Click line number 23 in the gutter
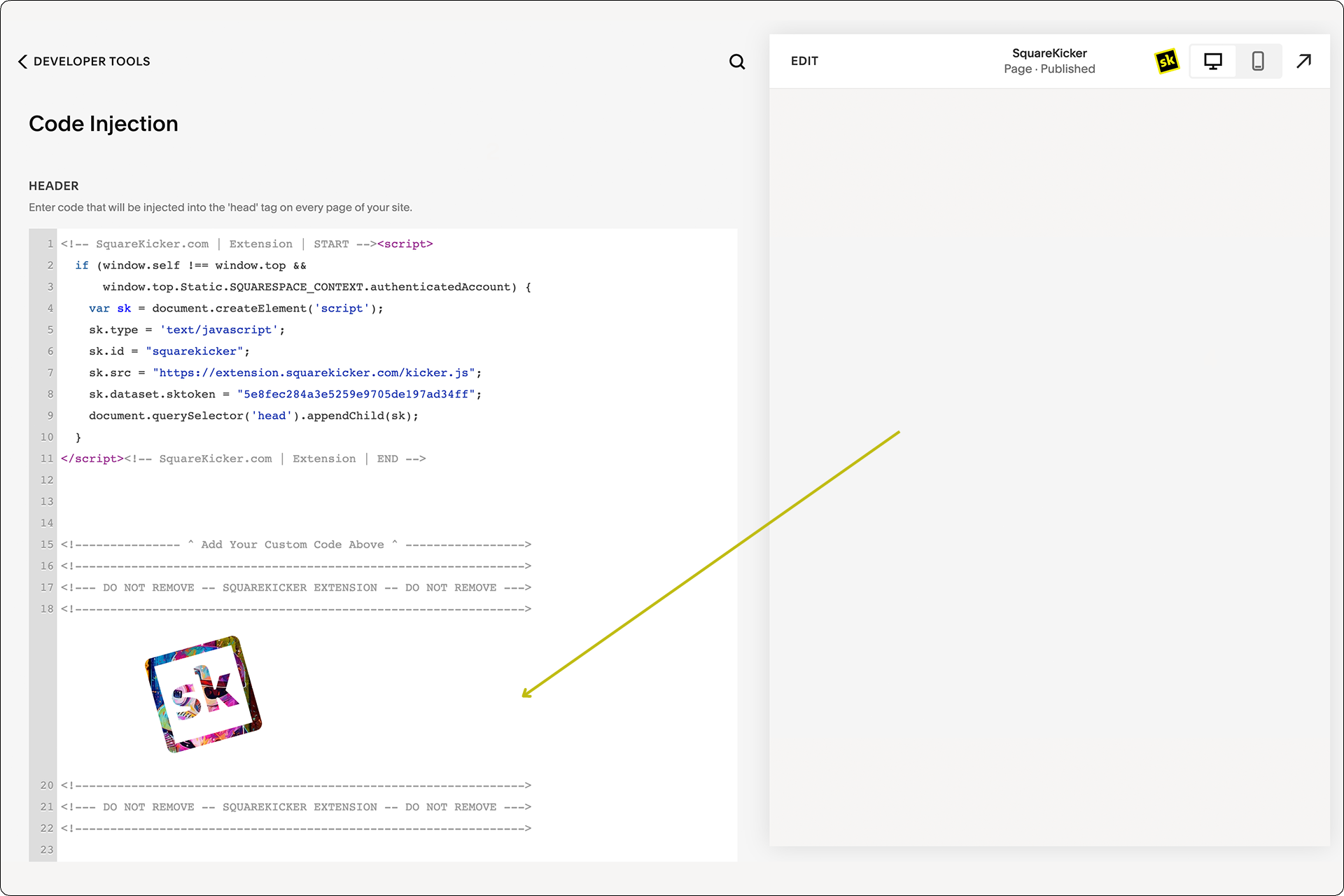1344x896 pixels. [47, 850]
